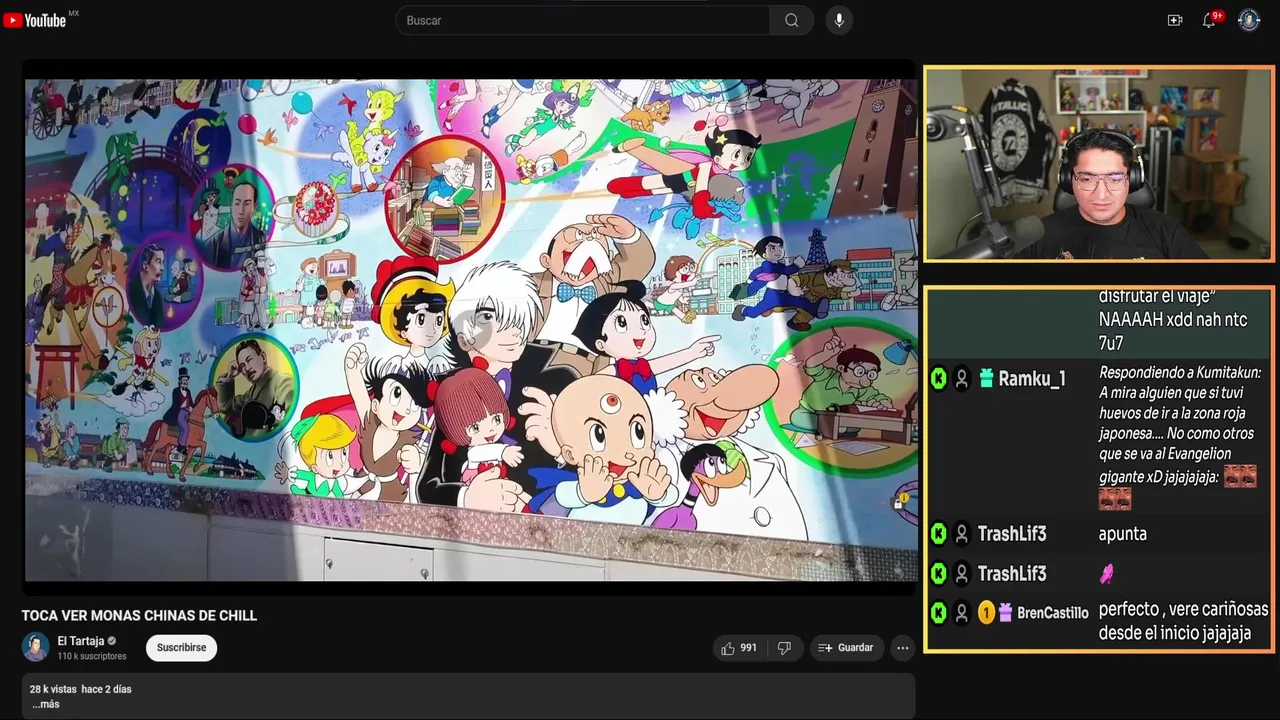Image resolution: width=1280 pixels, height=720 pixels.
Task: Click the video title text
Action: click(139, 615)
